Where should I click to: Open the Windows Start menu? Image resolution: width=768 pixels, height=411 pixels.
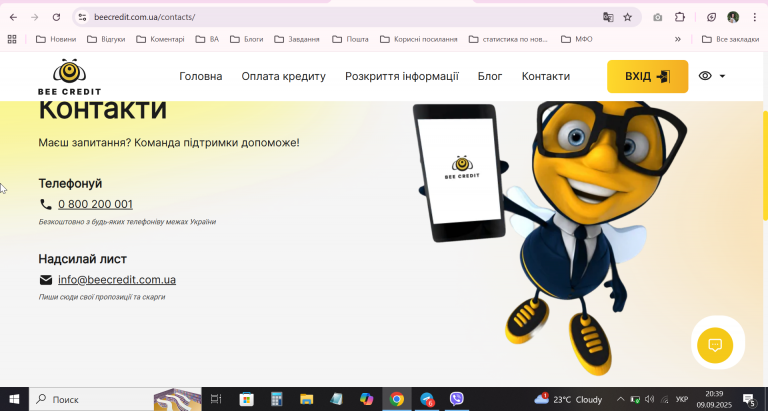click(14, 399)
